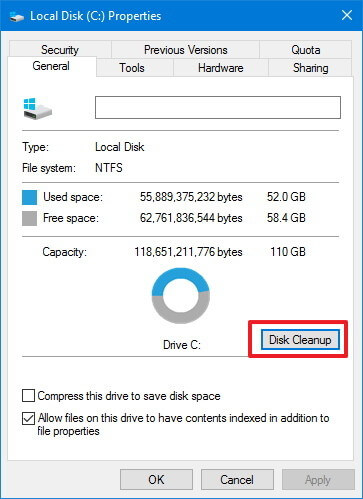
Task: Launch Disk Cleanup
Action: pyautogui.click(x=300, y=340)
